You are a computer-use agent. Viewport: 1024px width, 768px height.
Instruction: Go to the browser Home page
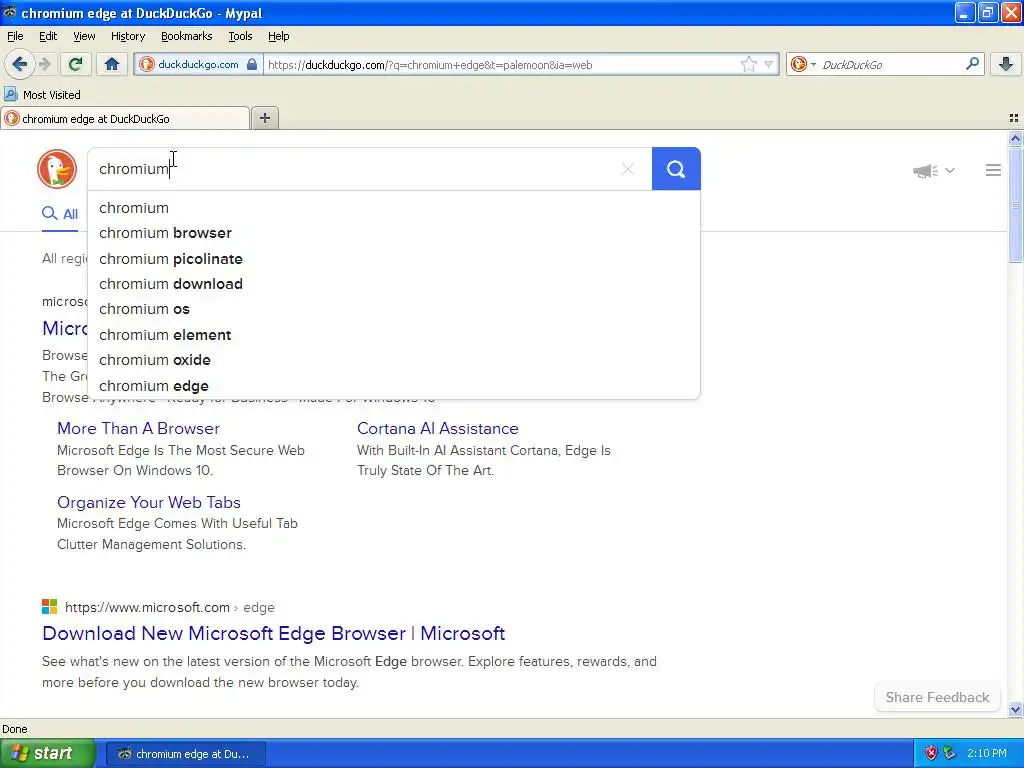pyautogui.click(x=112, y=64)
